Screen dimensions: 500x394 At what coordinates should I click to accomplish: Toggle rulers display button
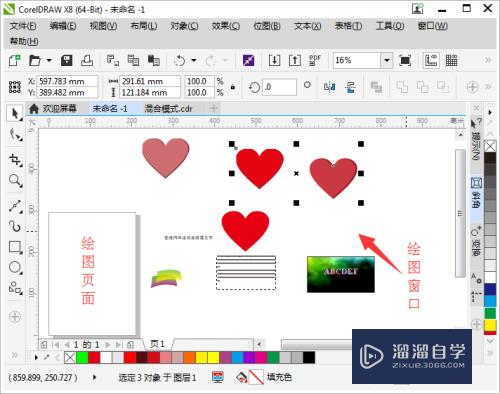tap(431, 60)
